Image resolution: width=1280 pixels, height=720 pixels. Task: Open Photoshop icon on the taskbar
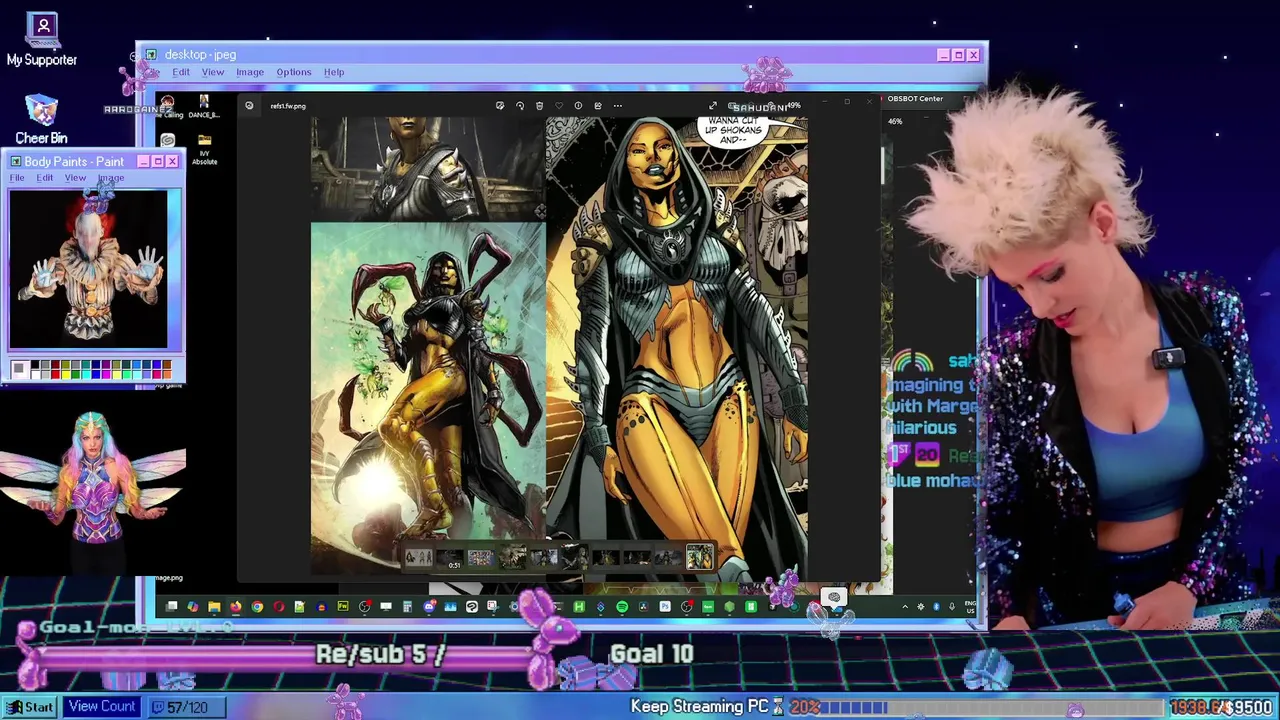point(665,606)
